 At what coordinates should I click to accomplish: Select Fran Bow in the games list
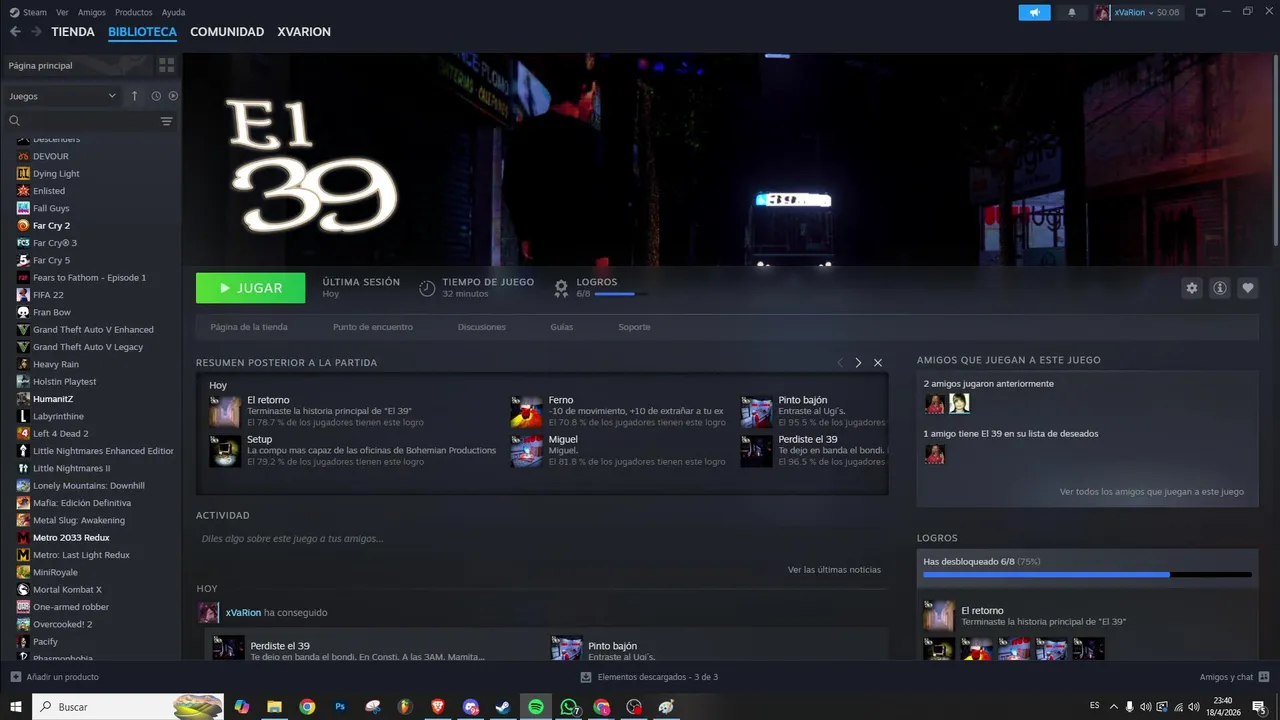click(x=52, y=313)
